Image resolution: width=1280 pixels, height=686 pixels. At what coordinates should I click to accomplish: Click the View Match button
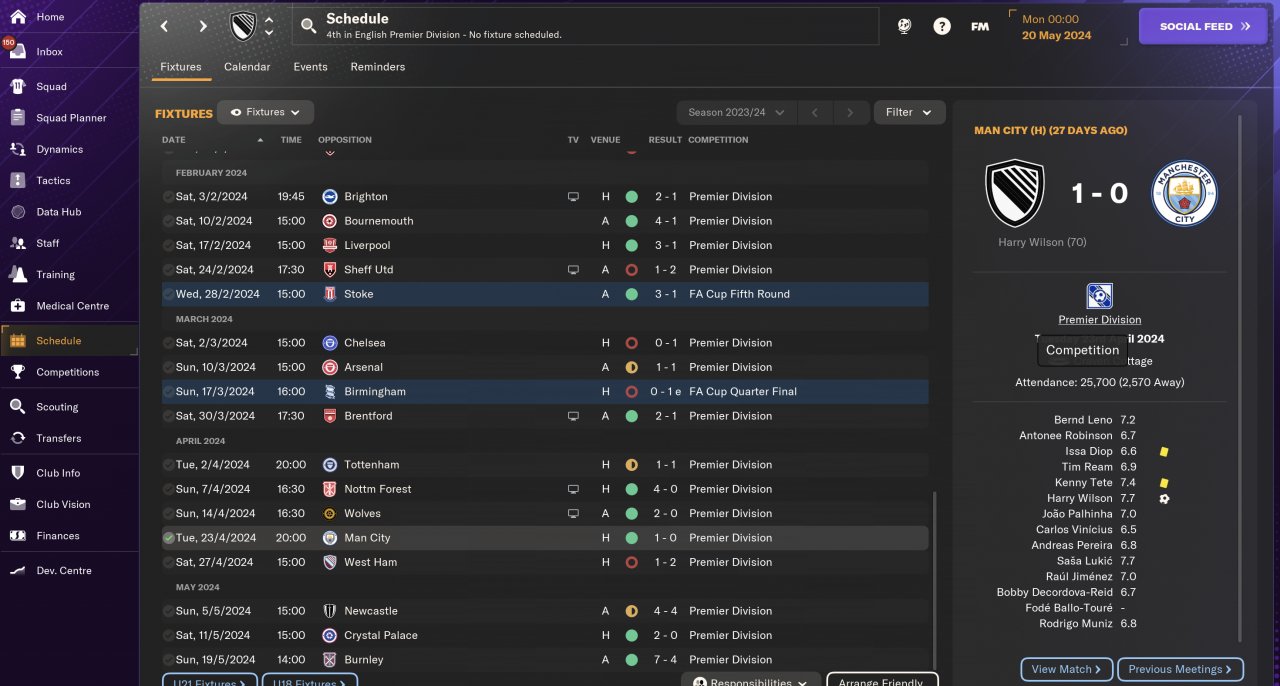tap(1066, 669)
